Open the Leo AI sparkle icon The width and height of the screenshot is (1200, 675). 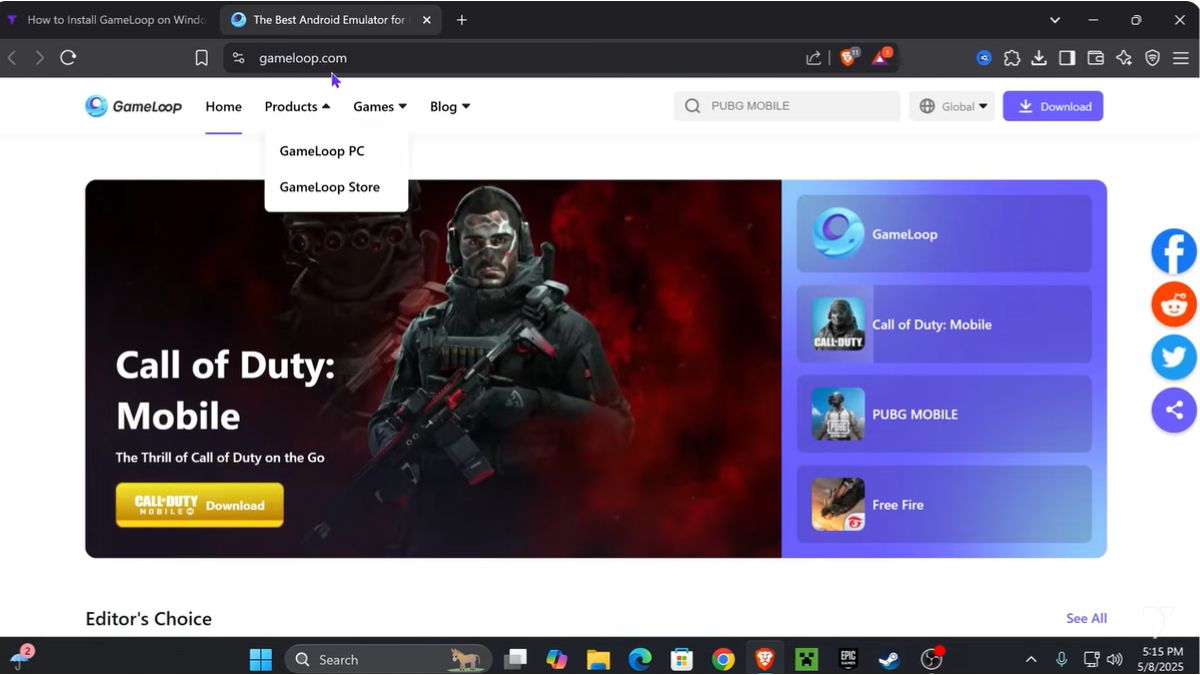coord(1124,58)
